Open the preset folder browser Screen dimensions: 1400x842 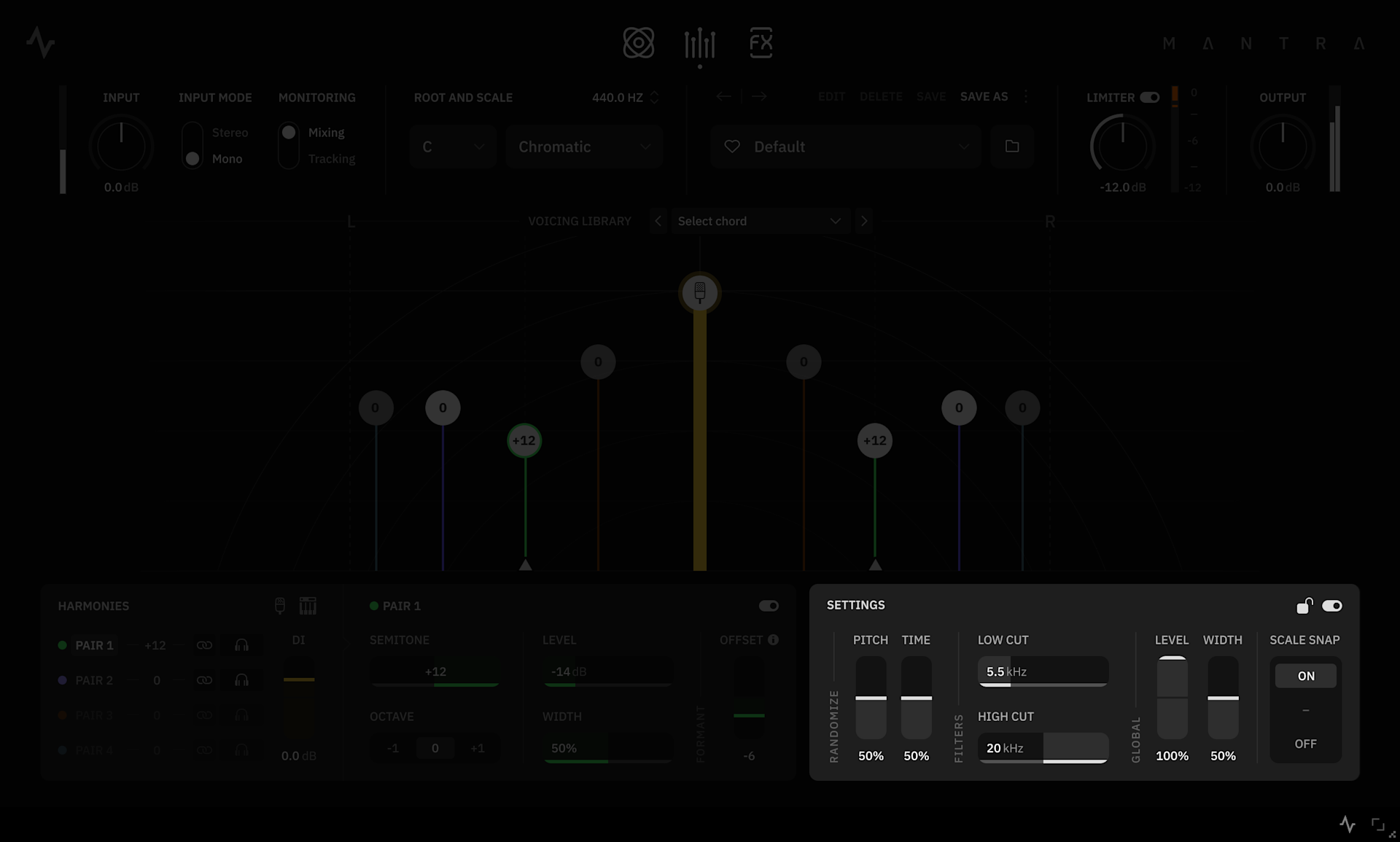[1012, 147]
